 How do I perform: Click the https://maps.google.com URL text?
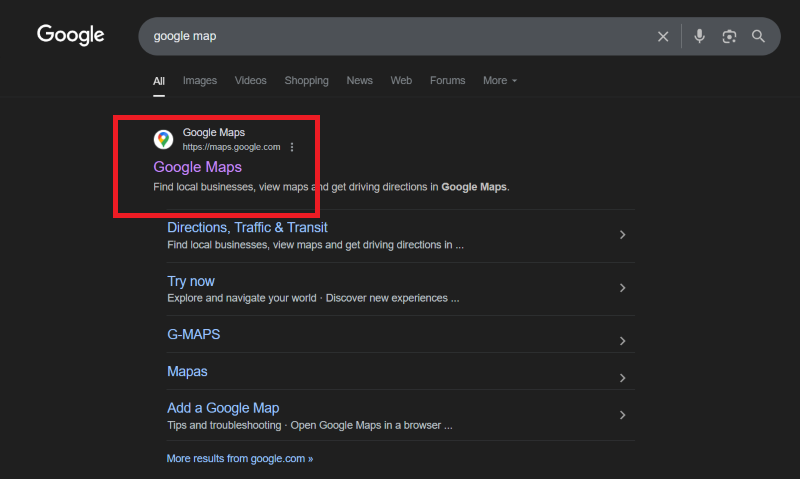[231, 147]
